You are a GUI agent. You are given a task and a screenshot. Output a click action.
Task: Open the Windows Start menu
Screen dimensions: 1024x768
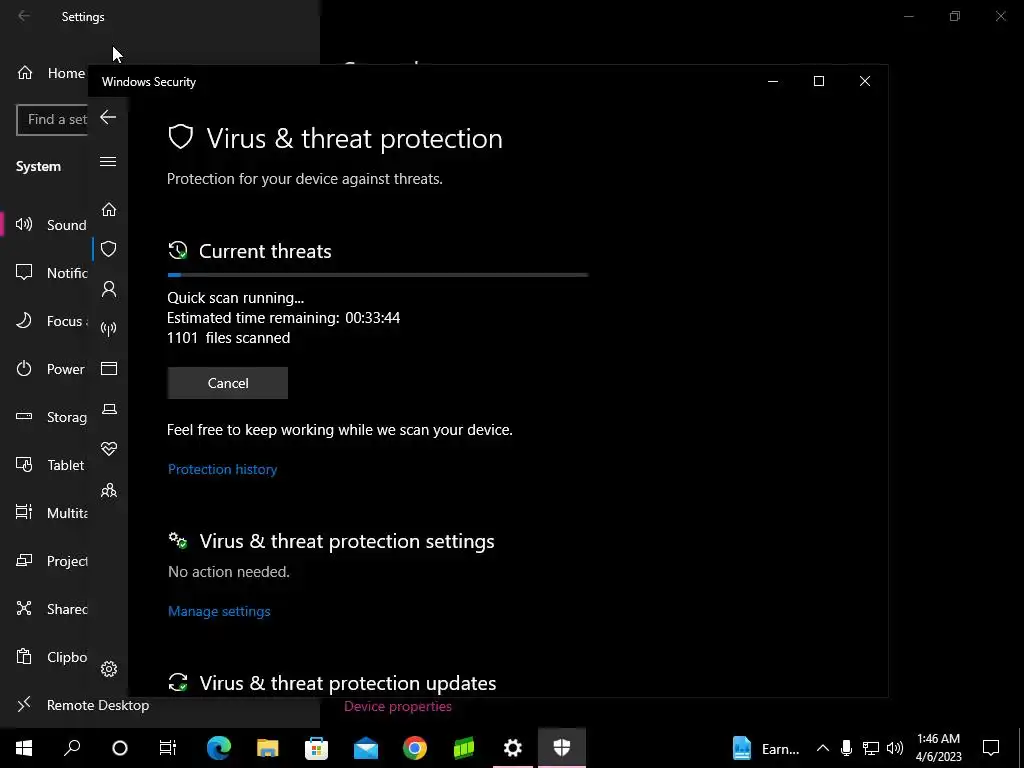click(x=24, y=748)
